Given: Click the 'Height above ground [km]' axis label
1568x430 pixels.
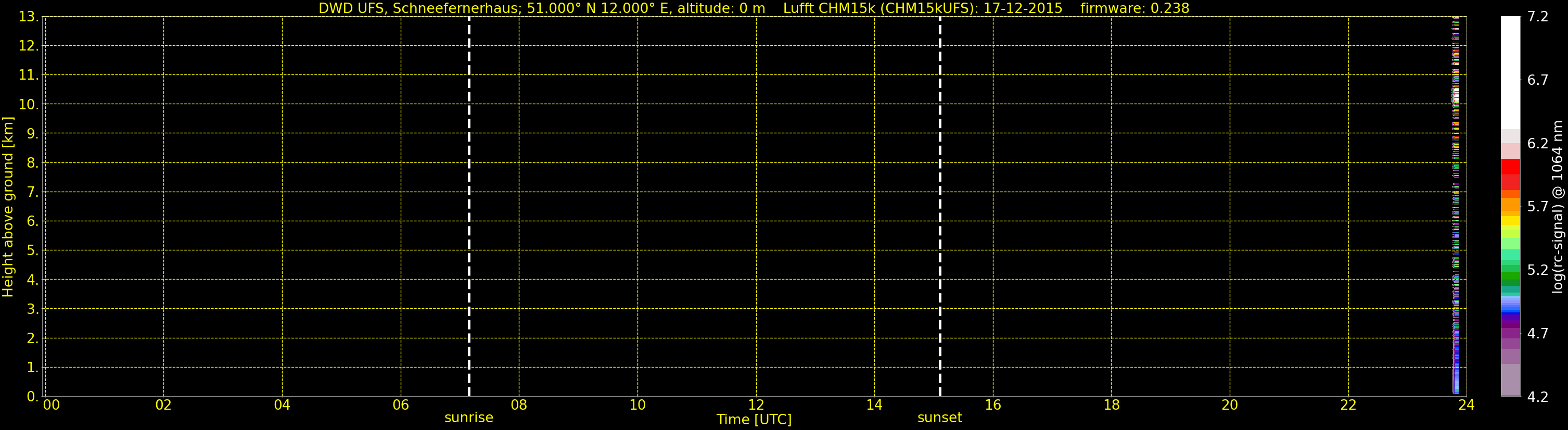Looking at the screenshot, I should pyautogui.click(x=8, y=207).
